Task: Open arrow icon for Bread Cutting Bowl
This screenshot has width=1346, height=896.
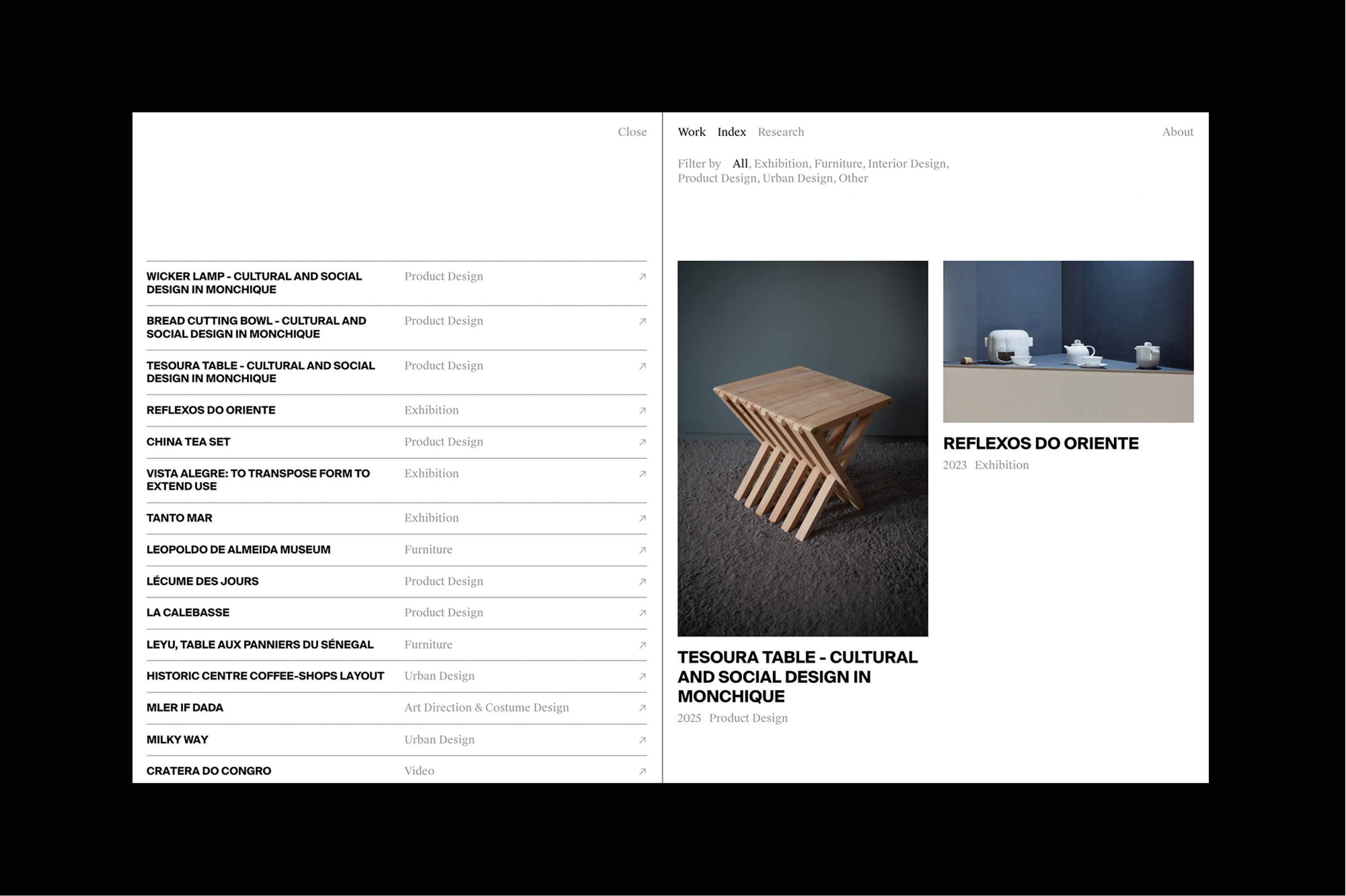Action: [x=642, y=322]
